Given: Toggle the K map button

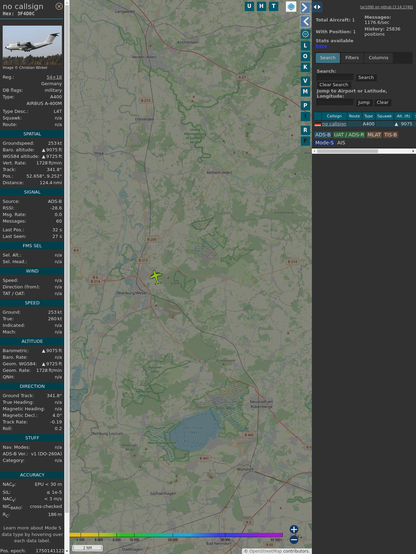Looking at the screenshot, I should click(x=305, y=67).
